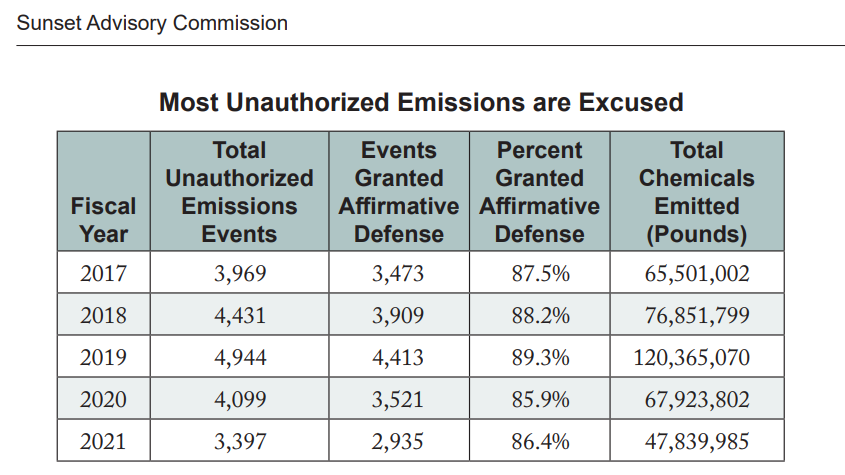Select the 76,851,799 chemicals emitted cell

tap(696, 315)
